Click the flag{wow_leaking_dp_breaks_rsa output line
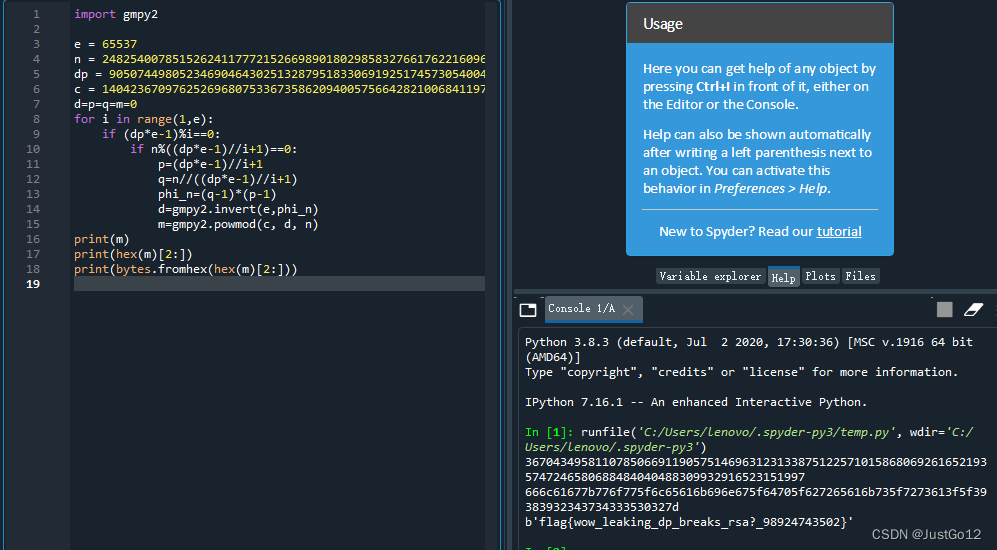This screenshot has height=550, width=997. pyautogui.click(x=689, y=522)
